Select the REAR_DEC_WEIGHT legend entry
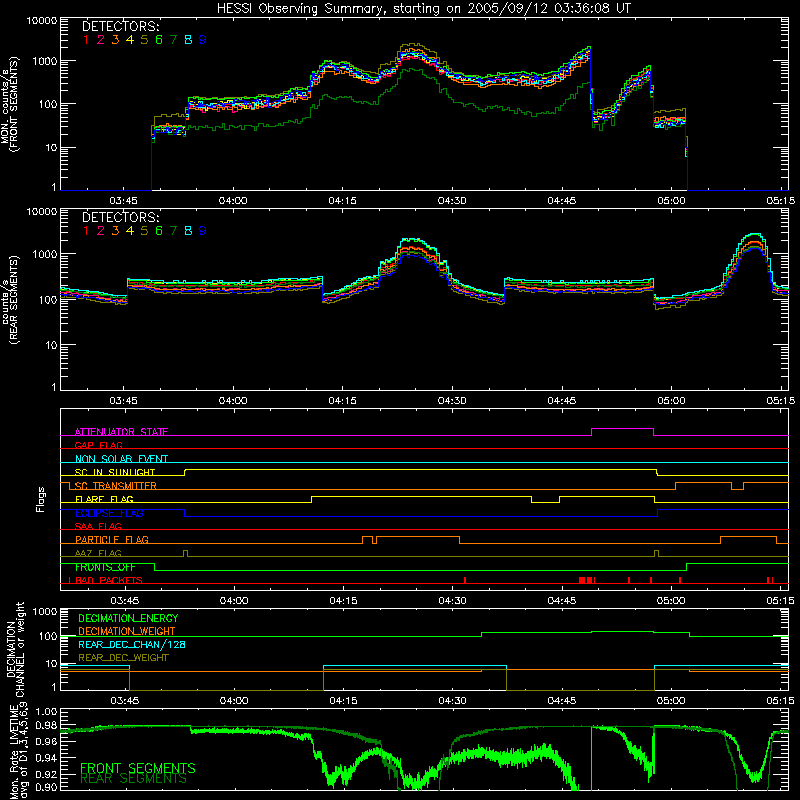This screenshot has height=800, width=800. click(x=123, y=658)
